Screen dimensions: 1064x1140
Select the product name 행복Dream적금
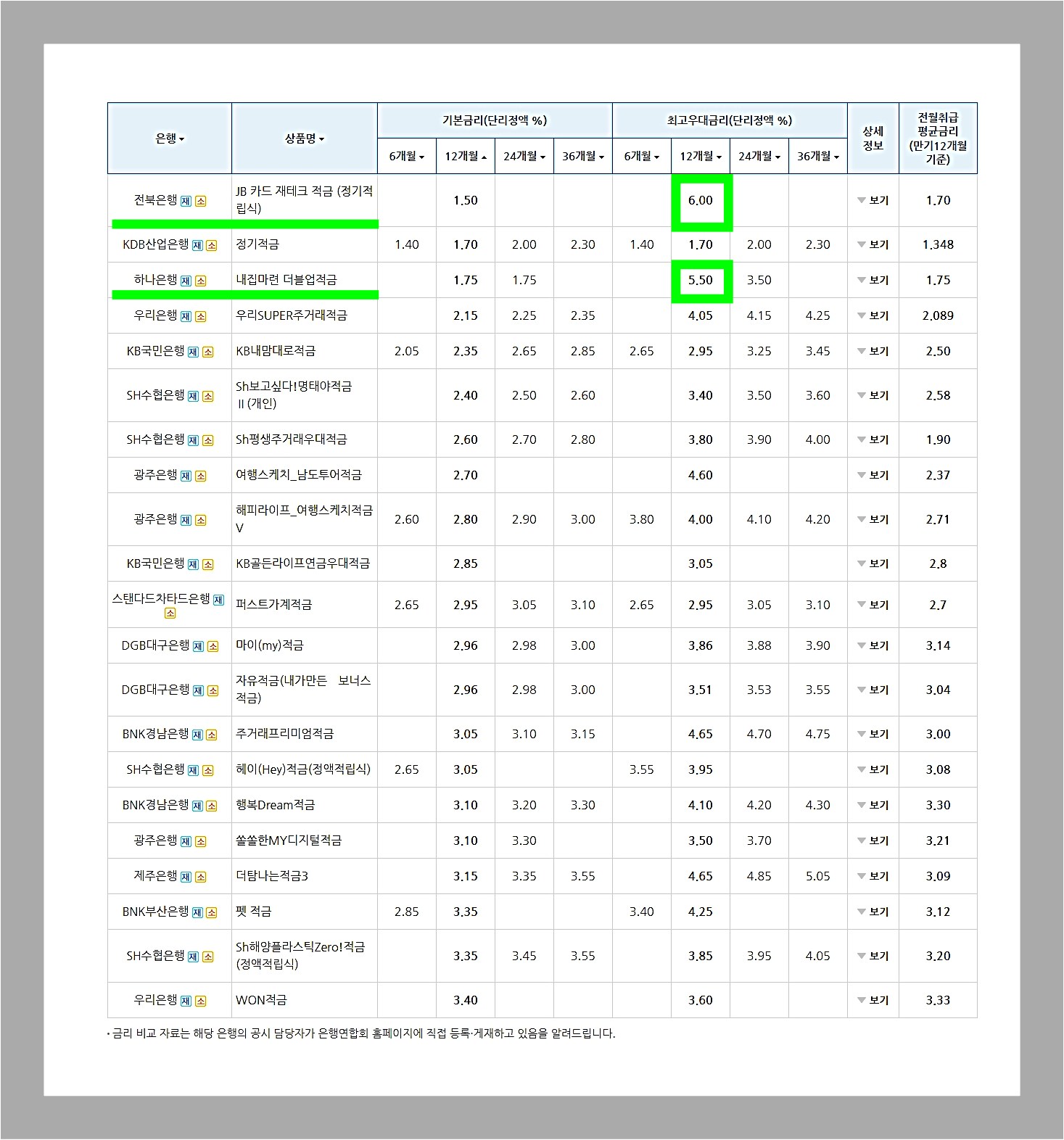tap(276, 806)
